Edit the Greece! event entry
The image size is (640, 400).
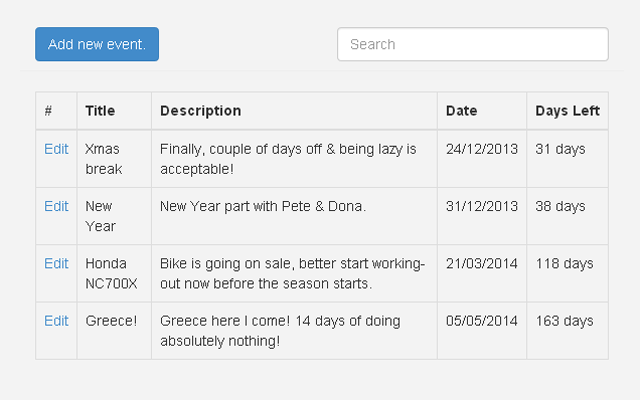tap(56, 321)
